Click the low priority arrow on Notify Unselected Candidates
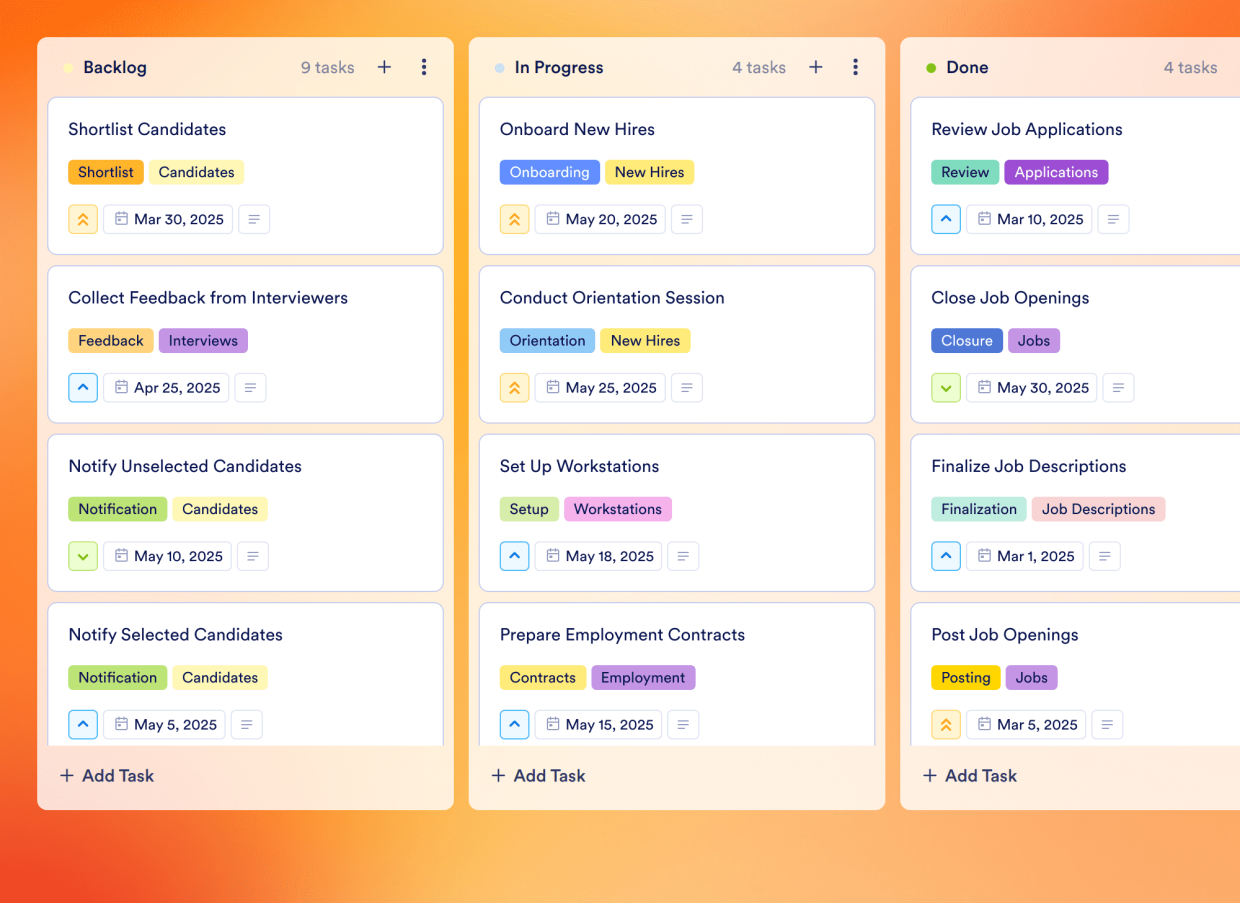 83,556
